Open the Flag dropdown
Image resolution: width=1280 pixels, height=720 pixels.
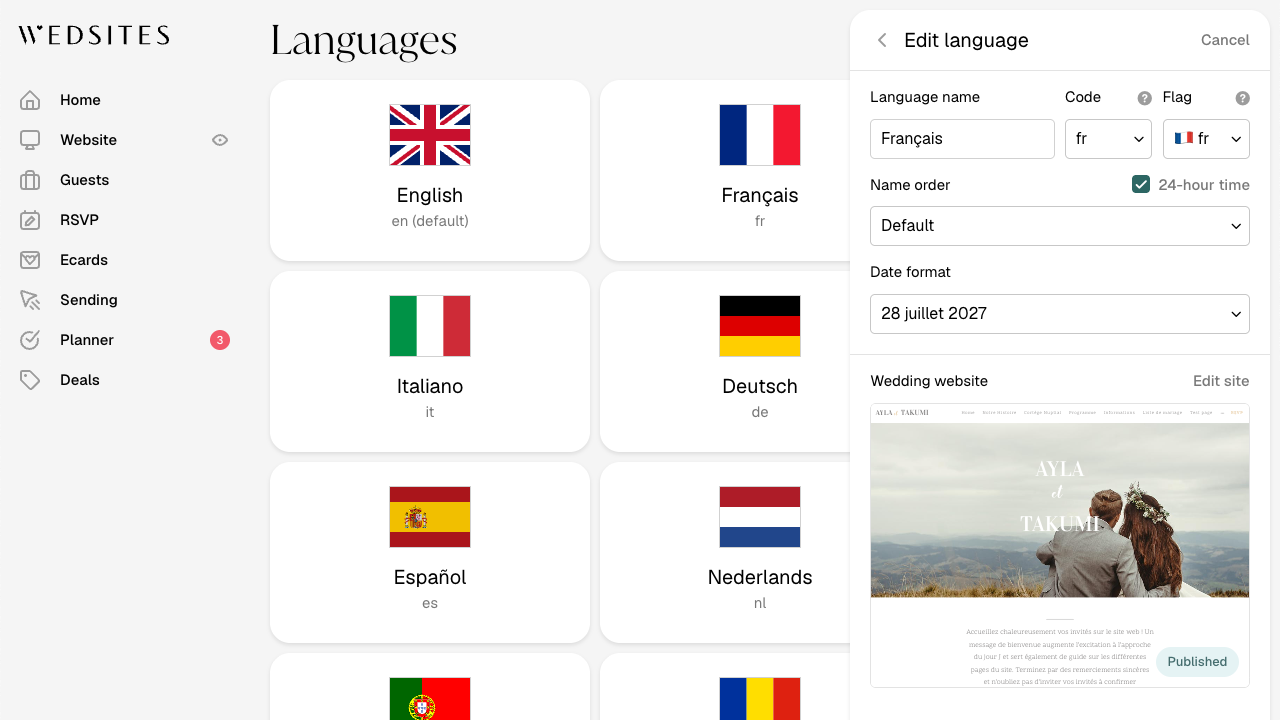coord(1206,139)
